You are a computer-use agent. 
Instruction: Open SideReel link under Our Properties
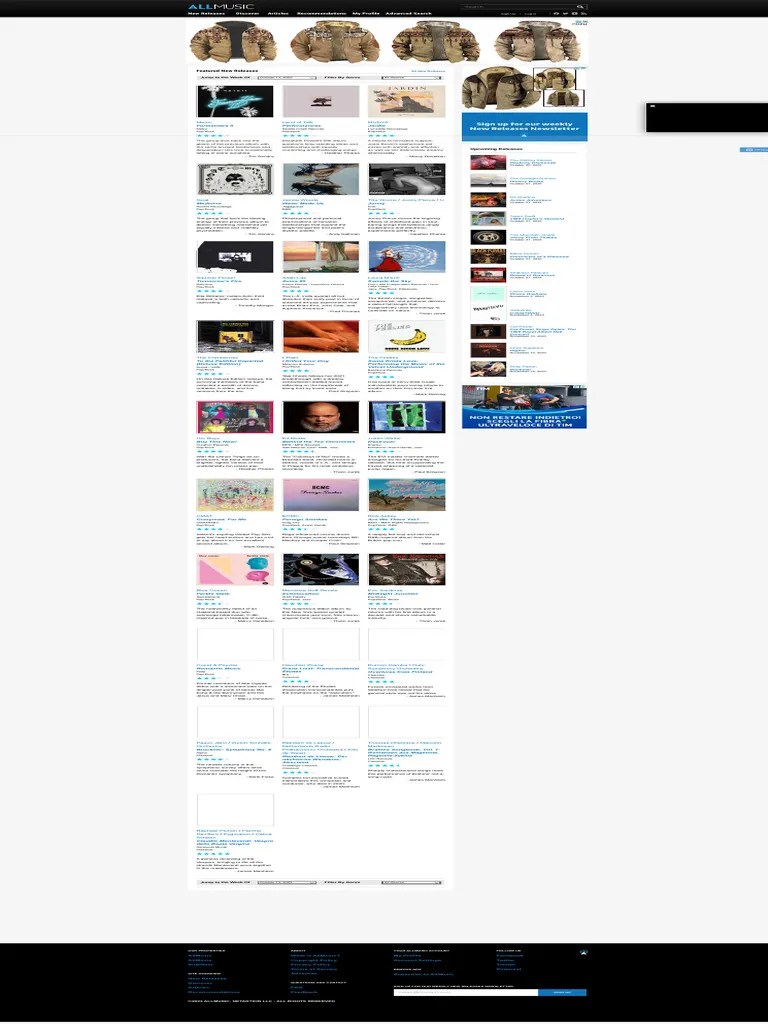click(x=200, y=965)
